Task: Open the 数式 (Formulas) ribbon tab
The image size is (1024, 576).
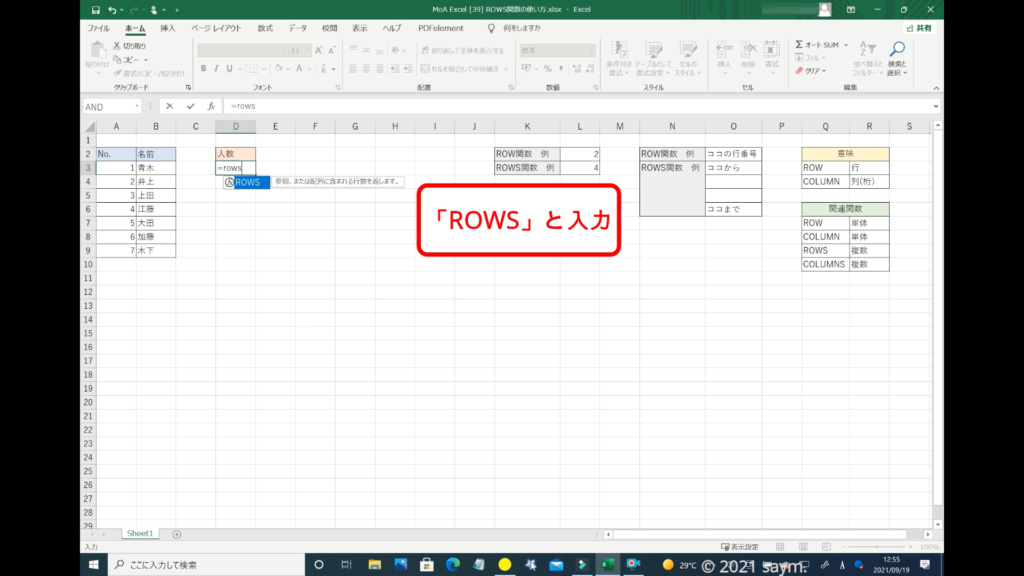Action: [x=265, y=29]
